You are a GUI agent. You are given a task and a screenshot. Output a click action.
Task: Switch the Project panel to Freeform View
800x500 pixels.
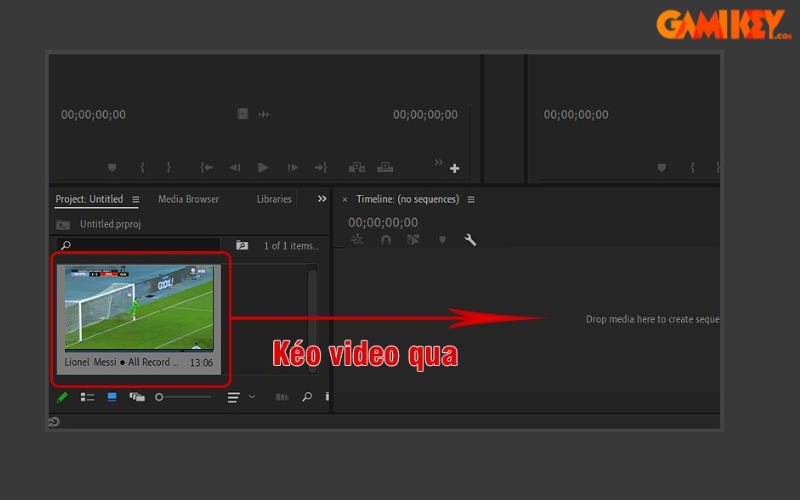click(x=137, y=397)
